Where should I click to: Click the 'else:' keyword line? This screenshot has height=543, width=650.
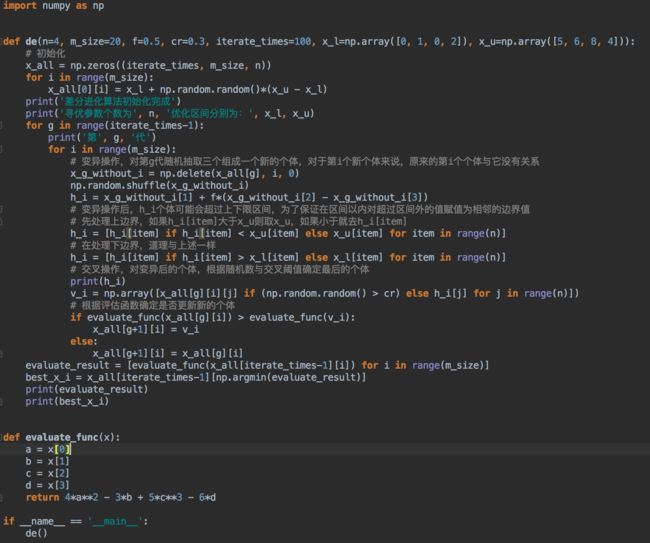(x=84, y=342)
